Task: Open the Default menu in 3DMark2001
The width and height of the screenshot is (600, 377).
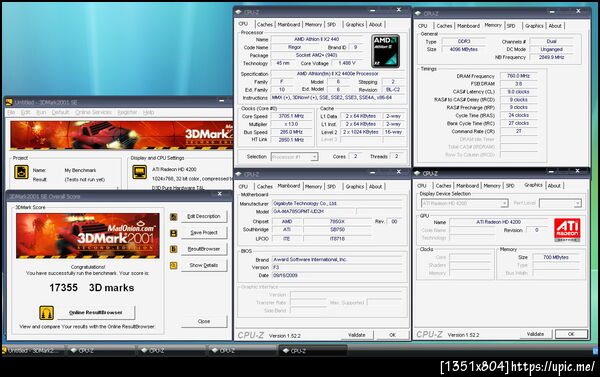Action: tap(60, 113)
